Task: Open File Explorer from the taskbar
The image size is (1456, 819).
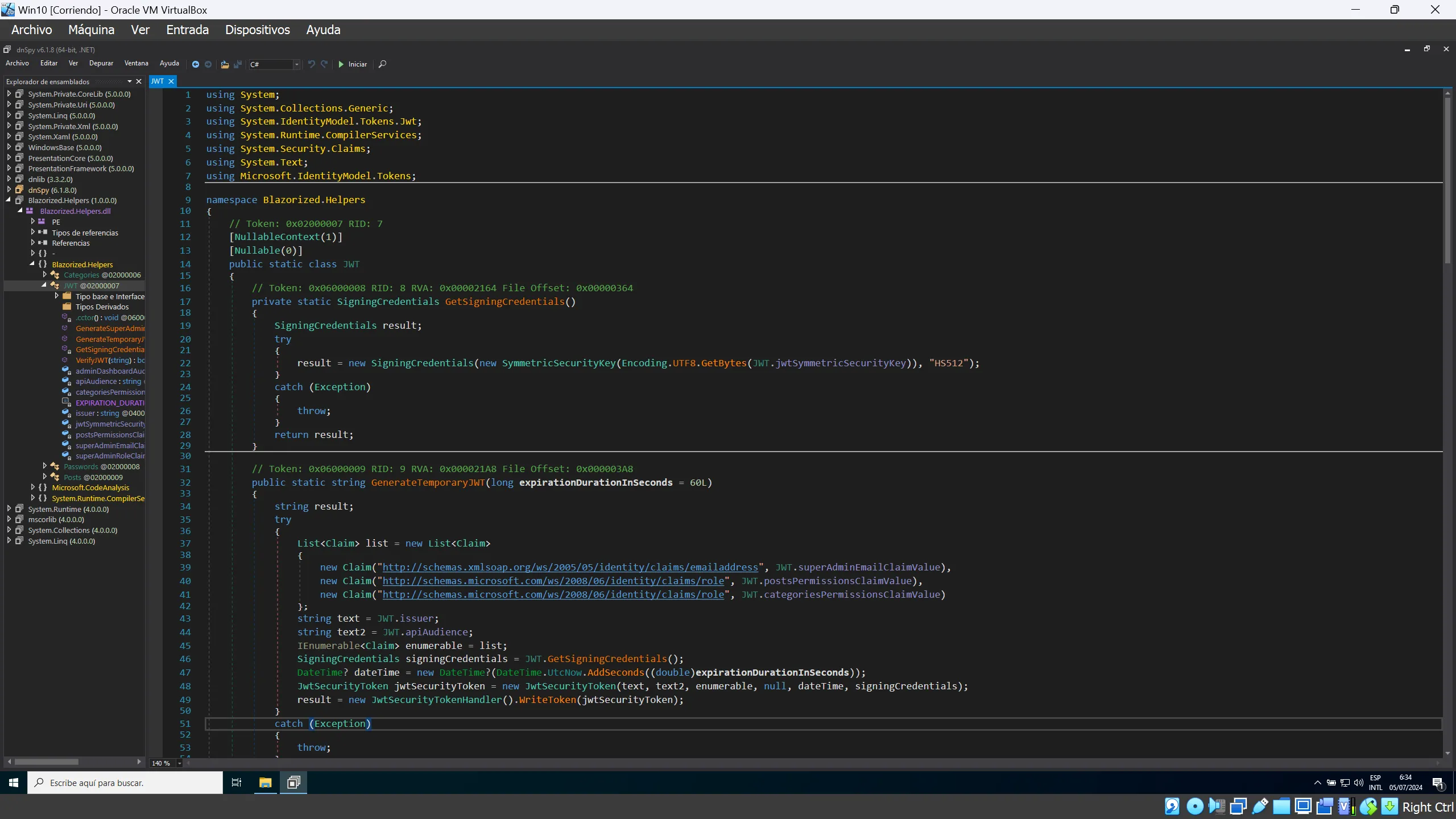Action: click(265, 783)
